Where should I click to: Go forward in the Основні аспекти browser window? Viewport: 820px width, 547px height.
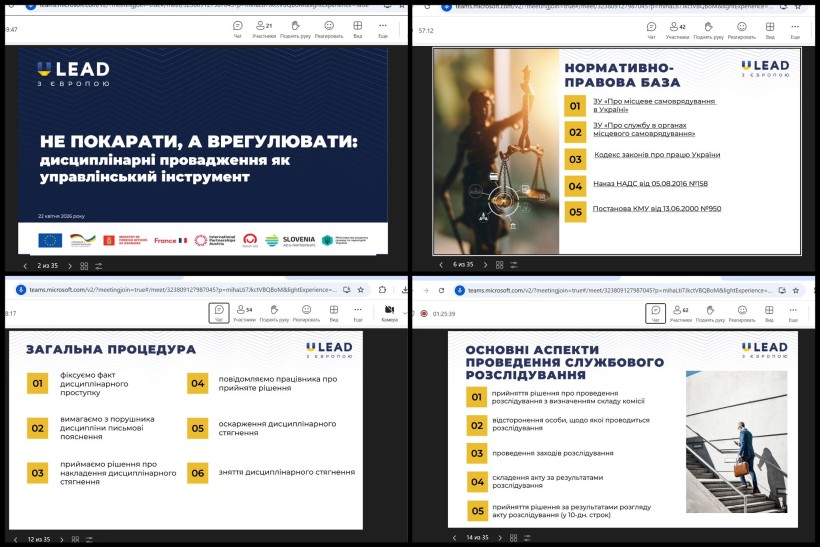[x=426, y=290]
